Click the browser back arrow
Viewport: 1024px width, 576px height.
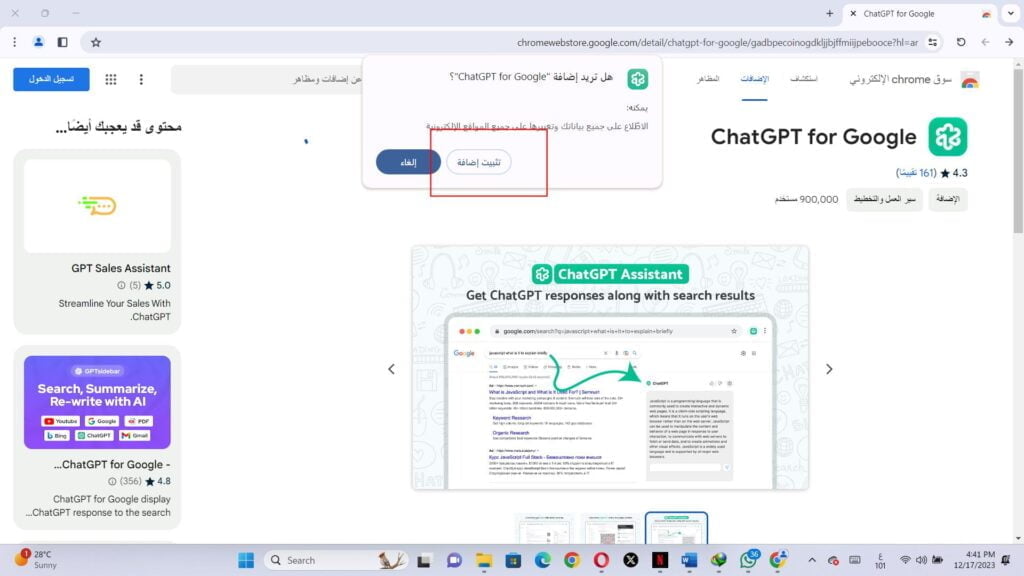[x=1009, y=42]
